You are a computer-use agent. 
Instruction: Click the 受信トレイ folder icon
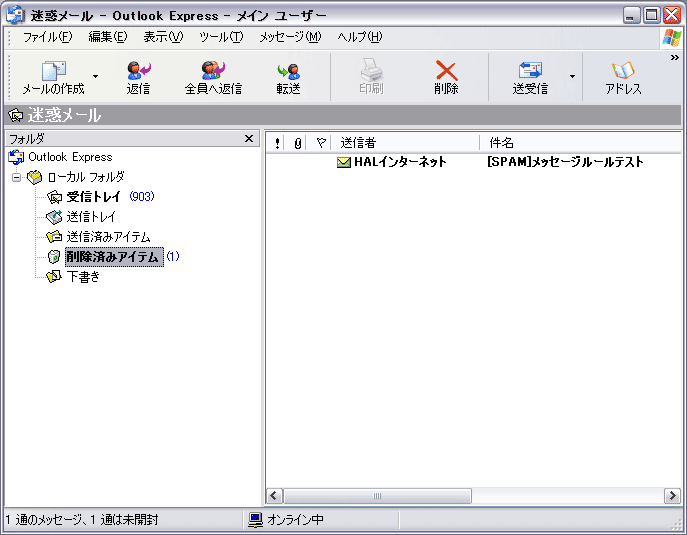[x=54, y=197]
